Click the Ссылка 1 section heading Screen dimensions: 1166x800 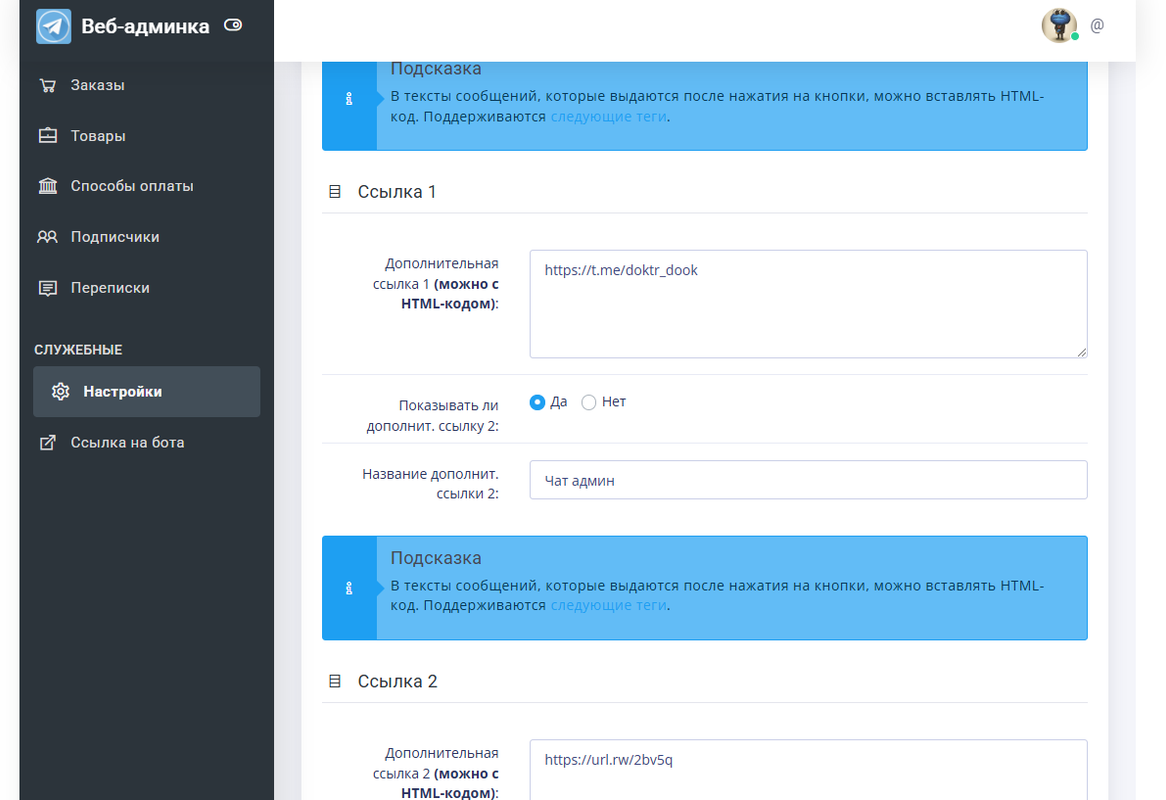click(397, 192)
